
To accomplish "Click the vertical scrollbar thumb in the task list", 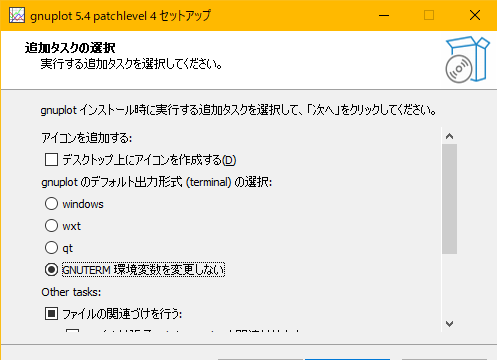I will coord(449,199).
